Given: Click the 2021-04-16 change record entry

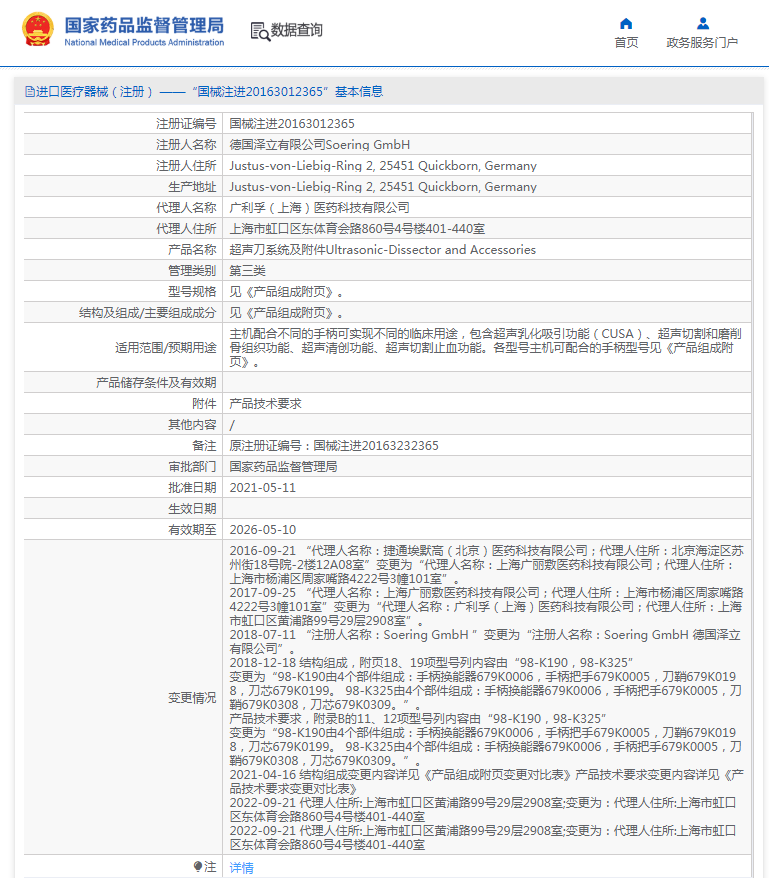Looking at the screenshot, I should click(x=486, y=782).
